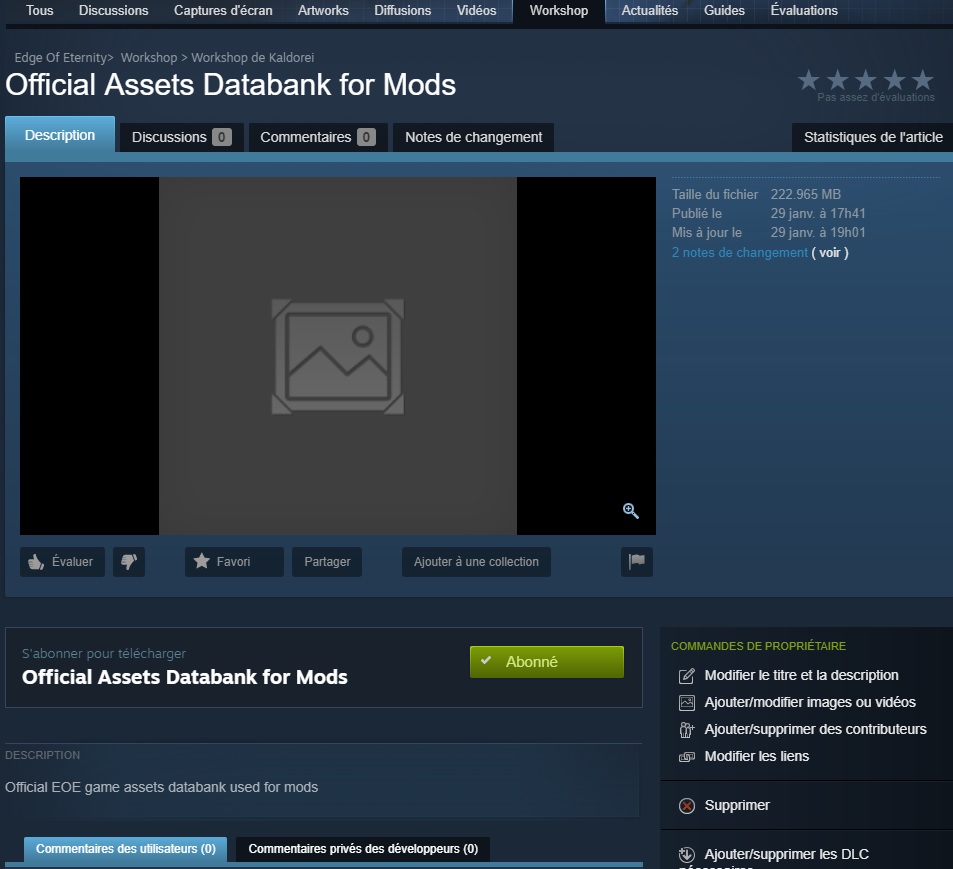Screen dimensions: 953x869
Task: Open the Commentaires tab
Action: (318, 137)
